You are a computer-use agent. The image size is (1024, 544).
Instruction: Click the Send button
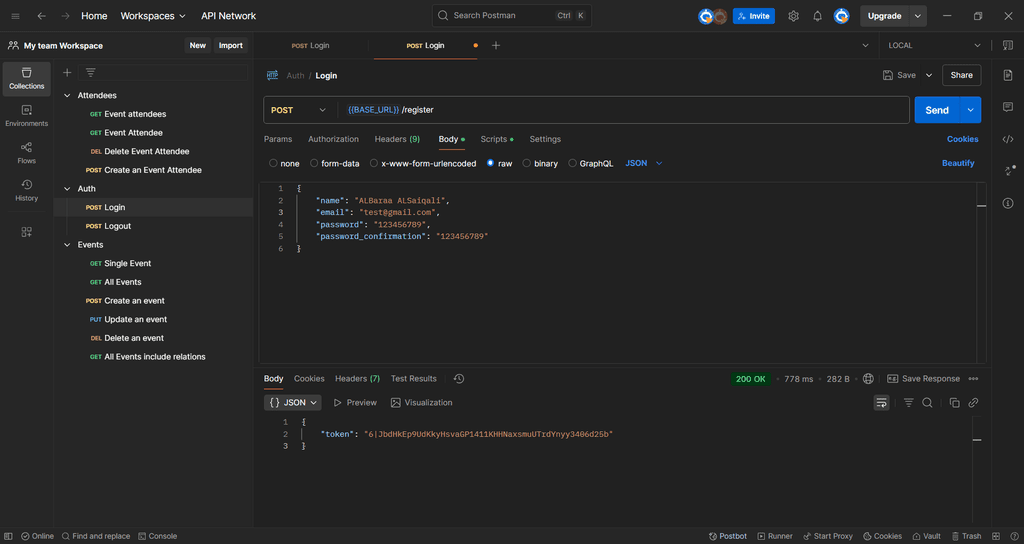pos(936,110)
